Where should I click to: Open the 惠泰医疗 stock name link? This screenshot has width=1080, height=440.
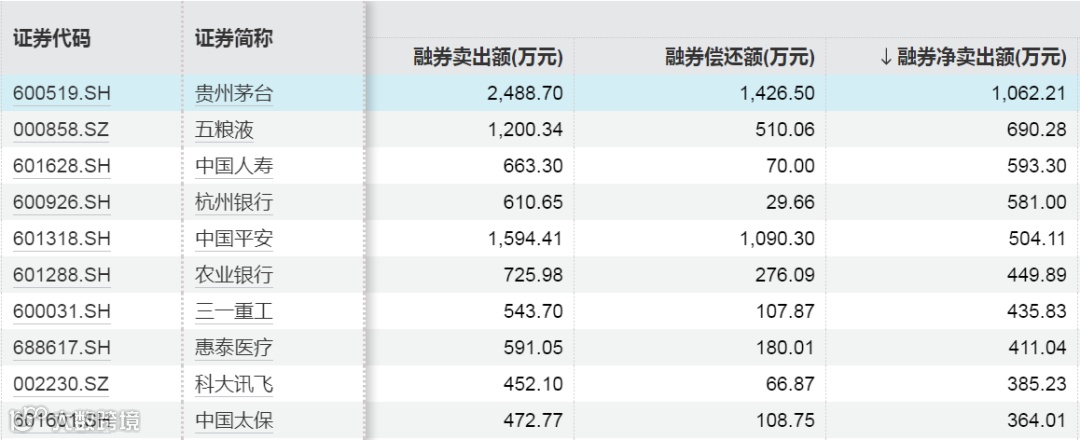click(234, 348)
